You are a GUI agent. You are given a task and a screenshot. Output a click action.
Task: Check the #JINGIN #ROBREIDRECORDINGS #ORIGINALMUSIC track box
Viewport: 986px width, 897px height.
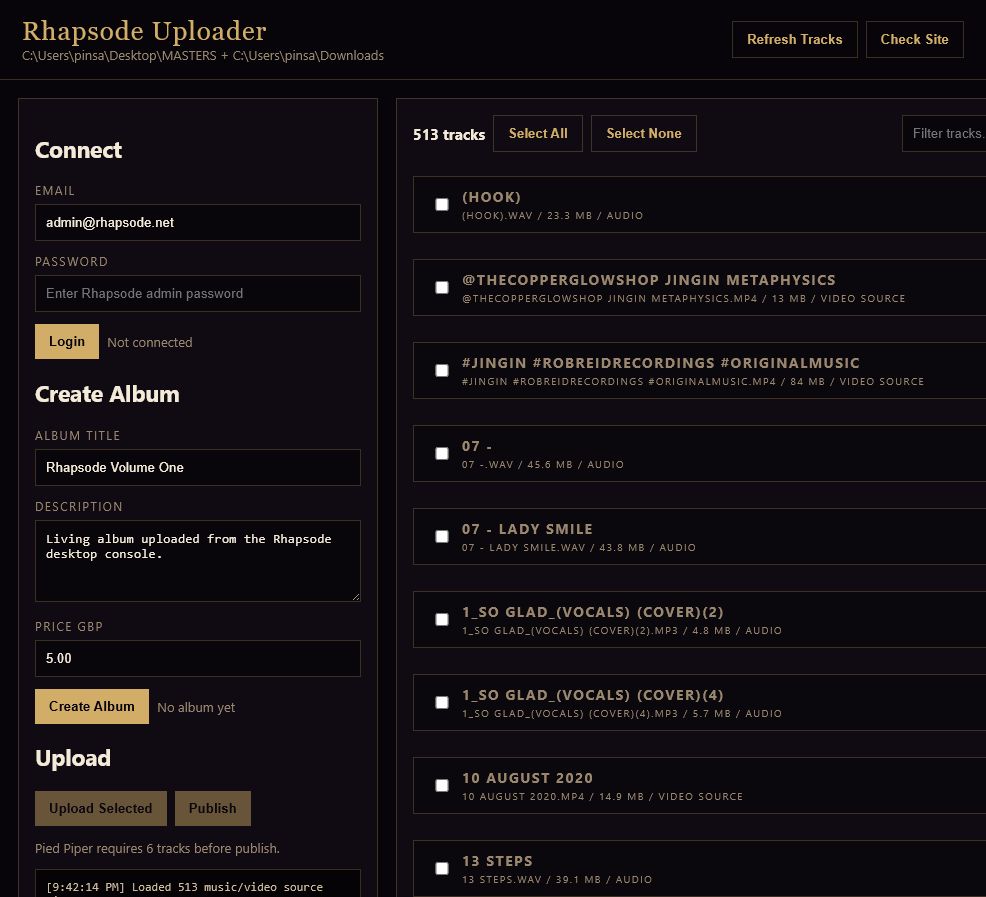click(x=442, y=370)
